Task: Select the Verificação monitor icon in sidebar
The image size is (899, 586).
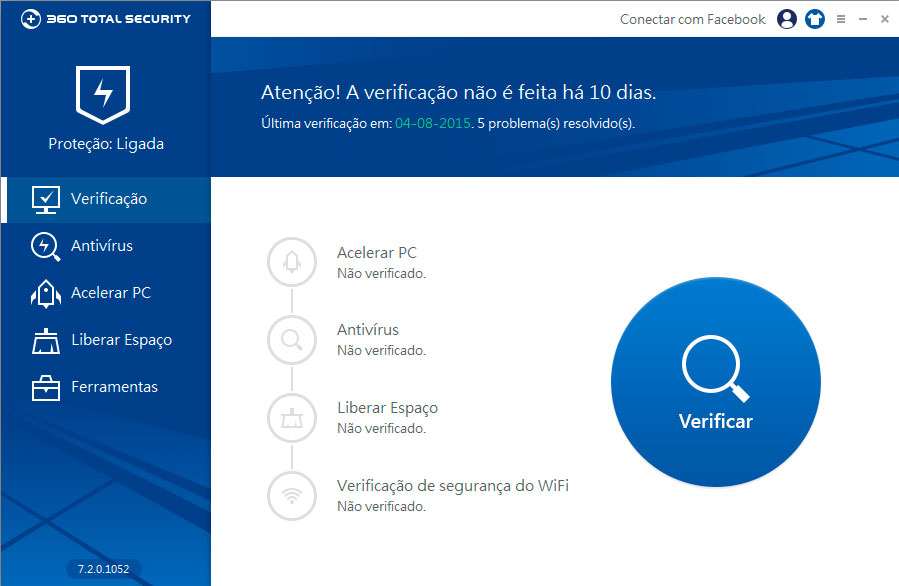Action: 44,199
